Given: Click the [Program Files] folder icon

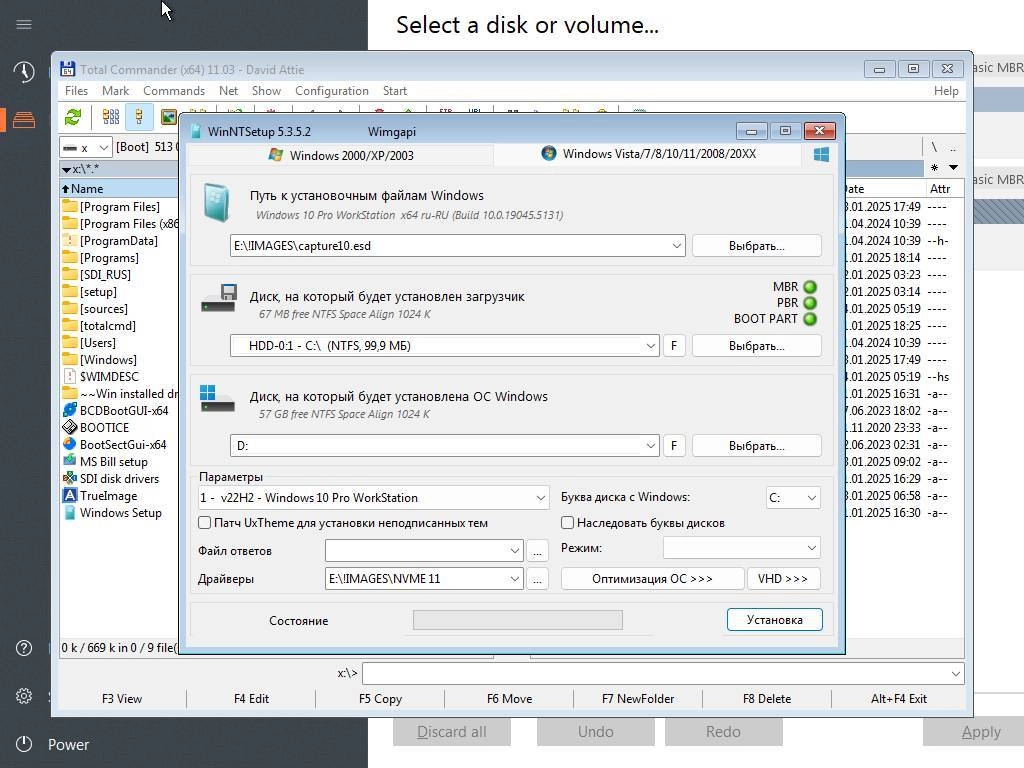Looking at the screenshot, I should (x=70, y=206).
